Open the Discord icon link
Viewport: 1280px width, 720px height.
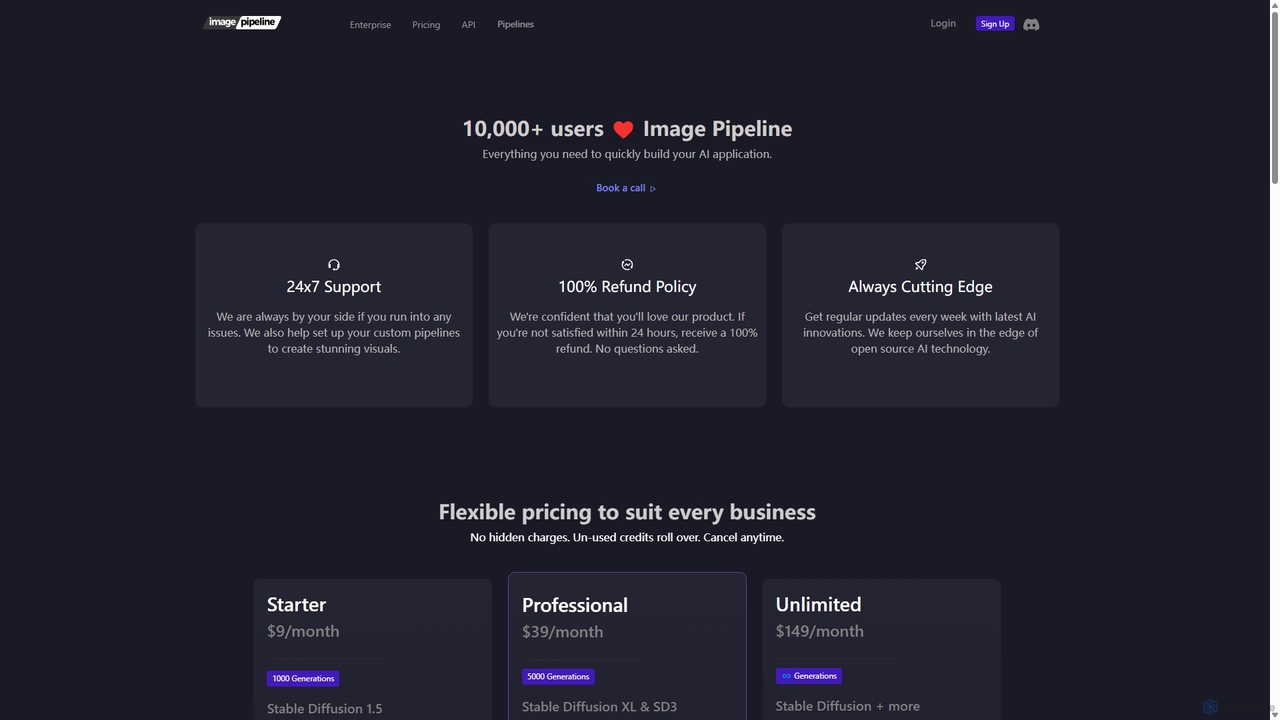(1031, 24)
